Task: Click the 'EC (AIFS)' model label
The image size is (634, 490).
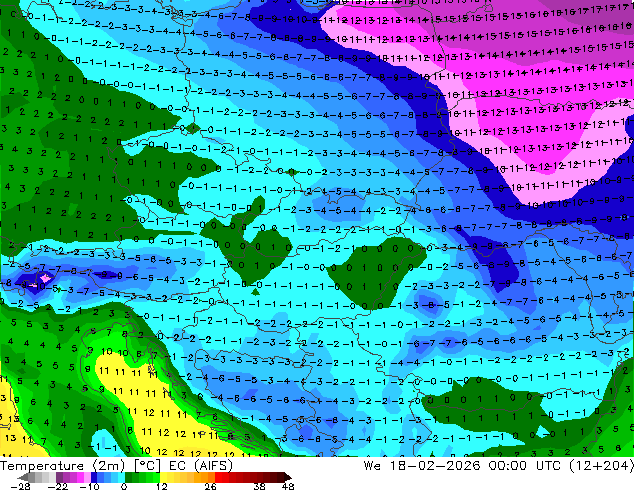Action: pyautogui.click(x=201, y=466)
